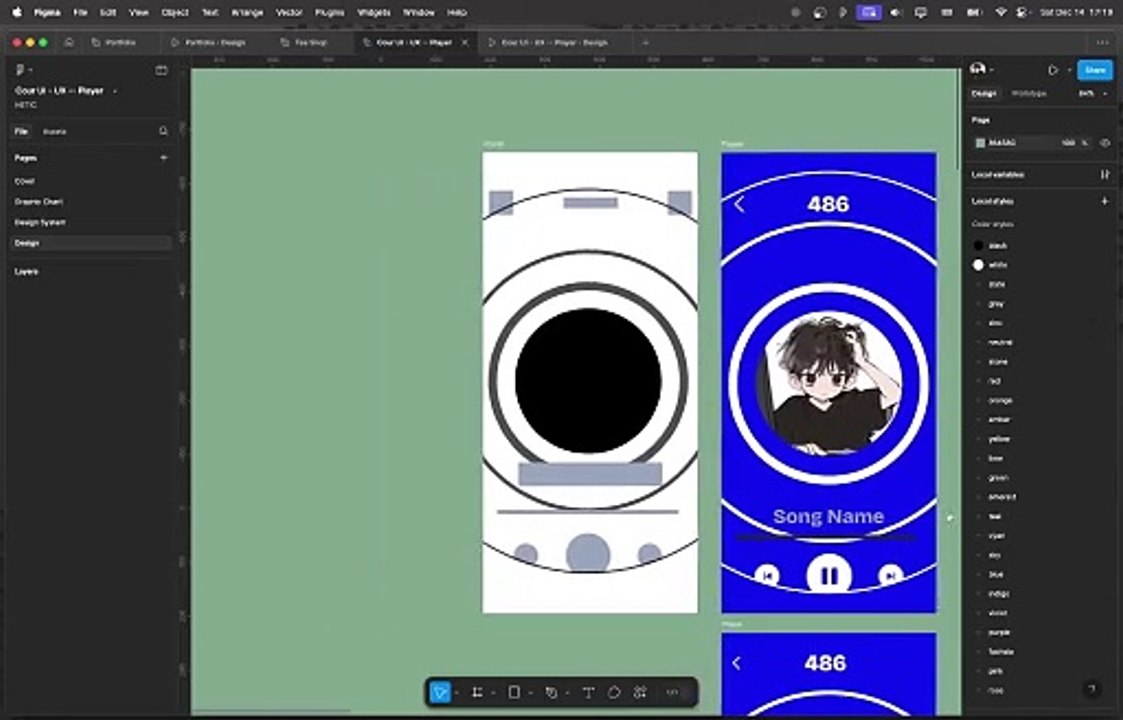Switch to the Assets tab in left panel
The height and width of the screenshot is (720, 1123).
pos(54,132)
